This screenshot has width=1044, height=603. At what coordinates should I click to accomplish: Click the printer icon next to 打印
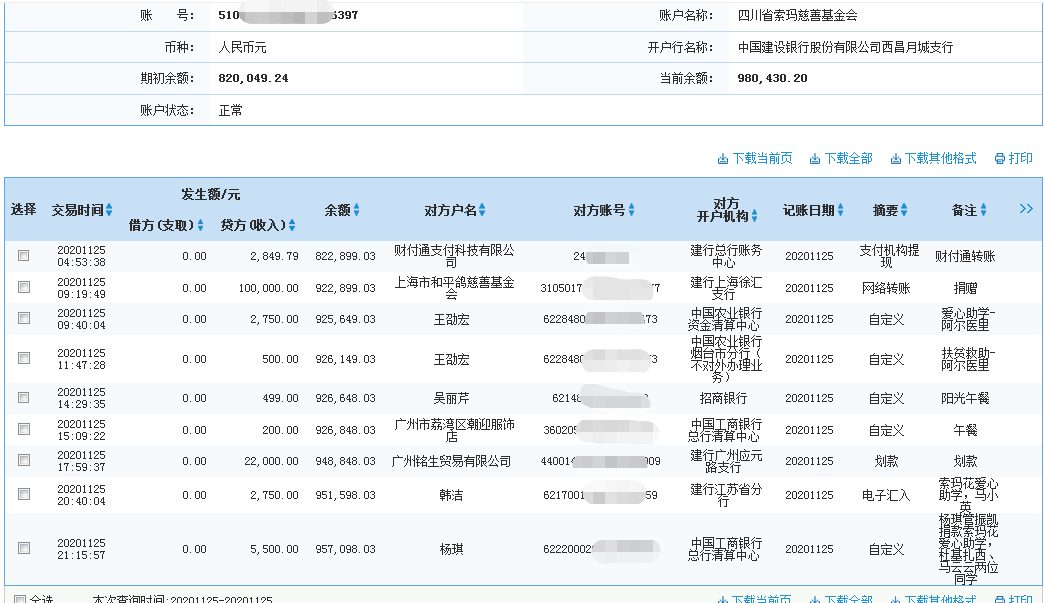(x=999, y=159)
